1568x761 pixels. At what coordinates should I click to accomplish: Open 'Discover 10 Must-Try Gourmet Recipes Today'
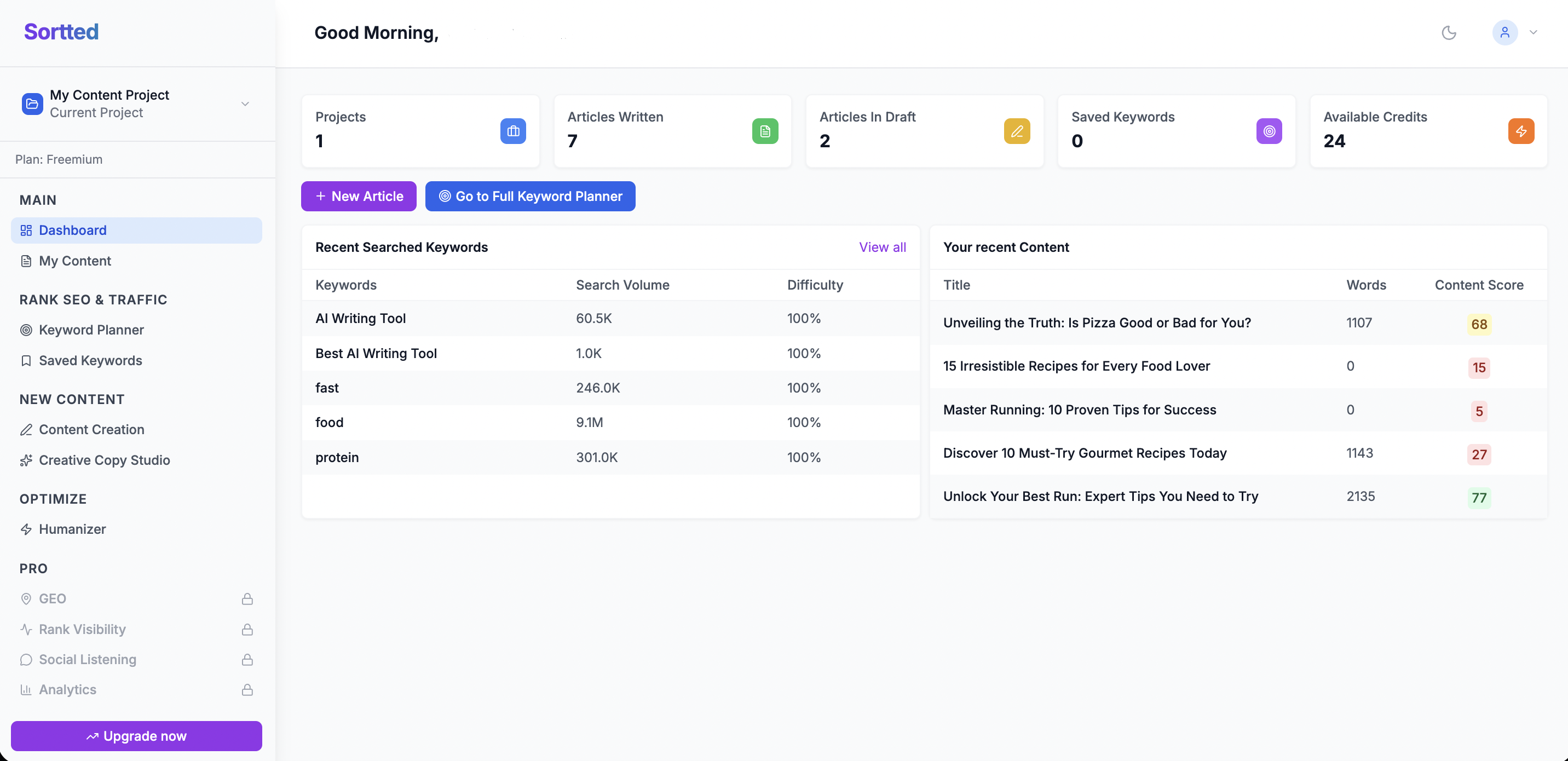pos(1085,453)
